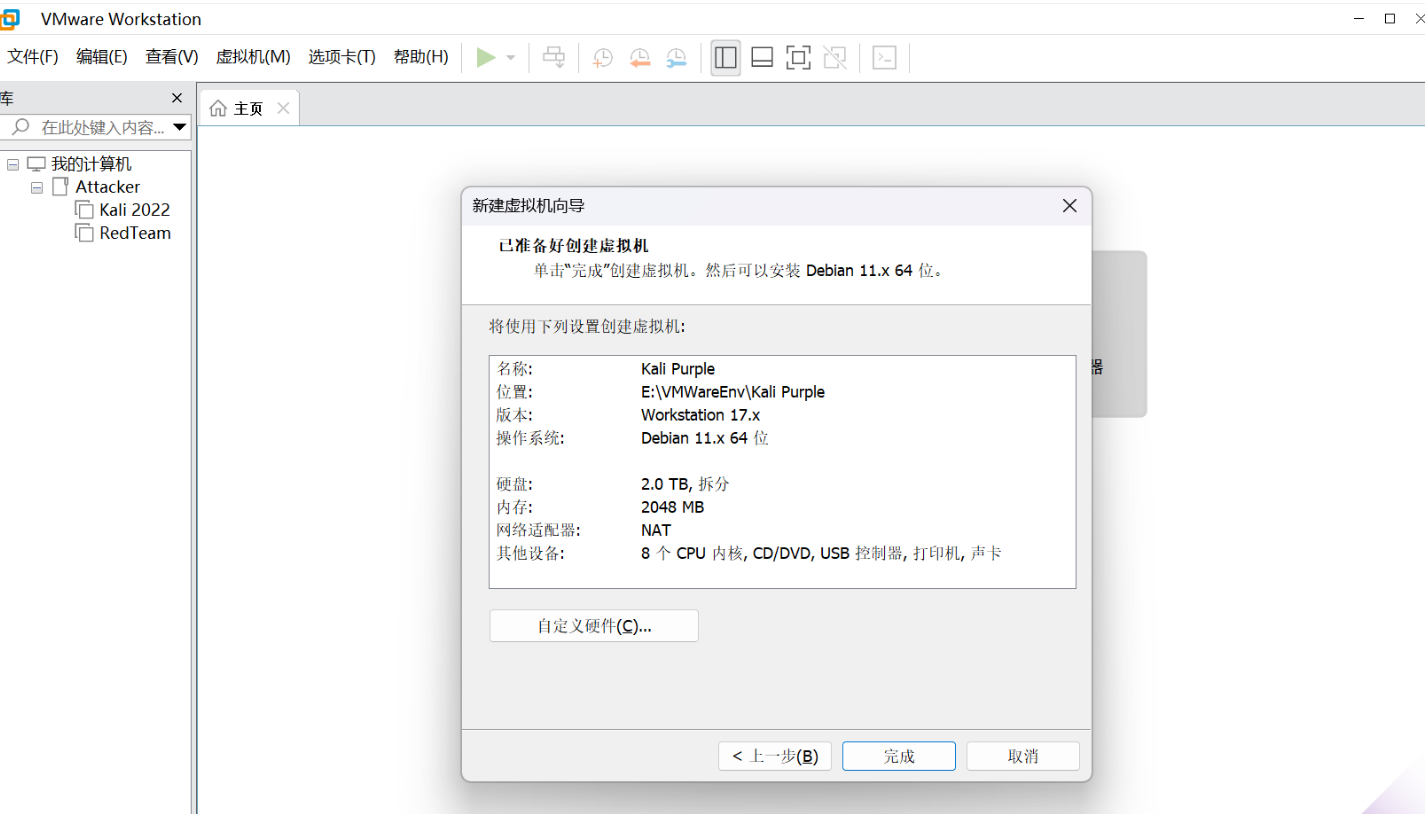Open the 选项卡(T) menu
This screenshot has height=814, width=1425.
click(342, 57)
